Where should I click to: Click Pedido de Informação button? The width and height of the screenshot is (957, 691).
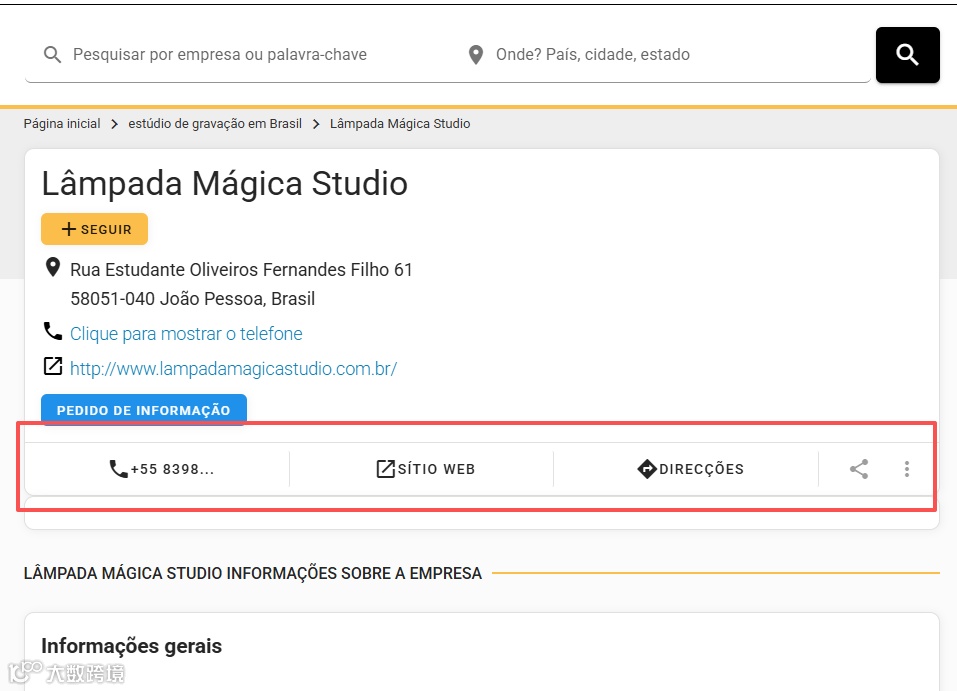pos(144,410)
